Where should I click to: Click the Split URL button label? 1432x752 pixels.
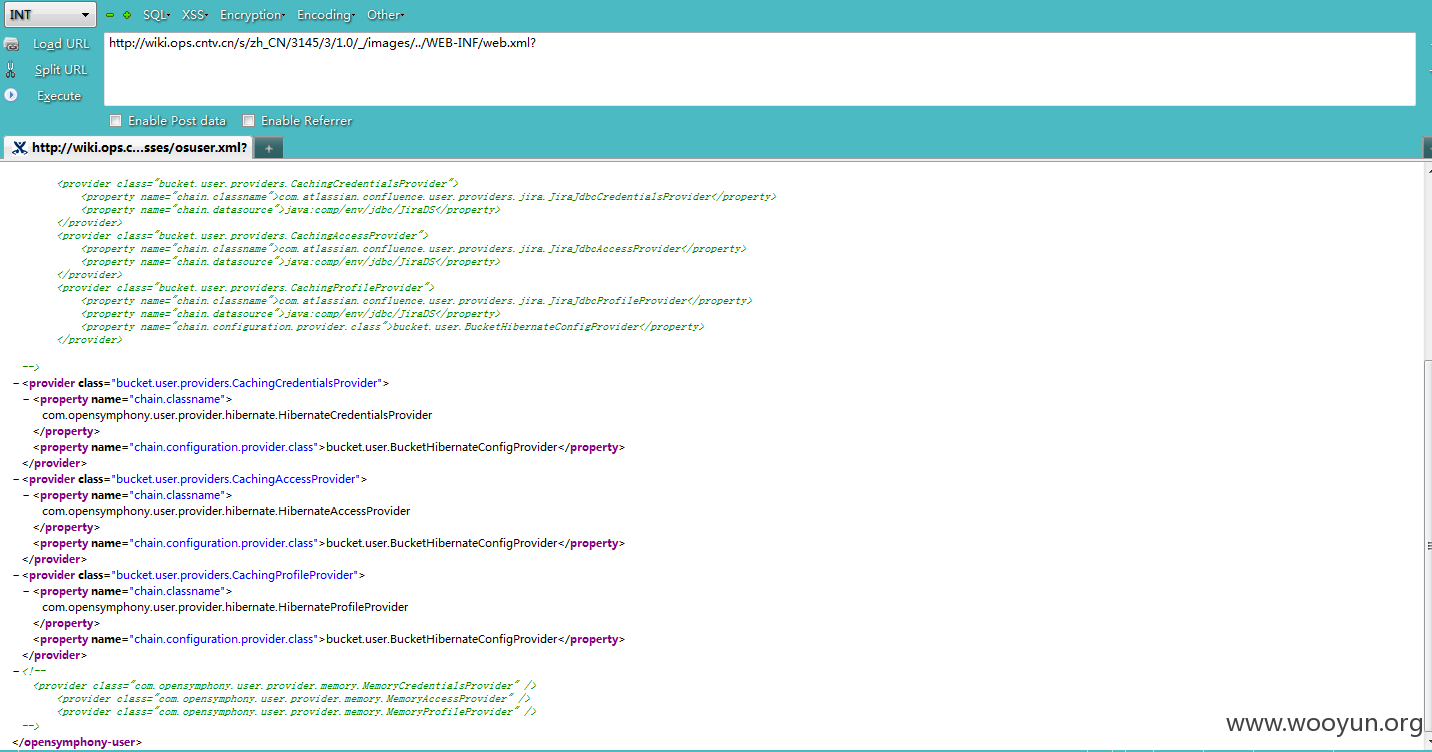coord(61,70)
